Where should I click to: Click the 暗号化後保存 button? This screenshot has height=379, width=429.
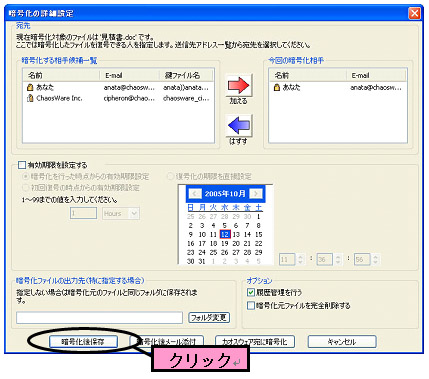pyautogui.click(x=83, y=341)
